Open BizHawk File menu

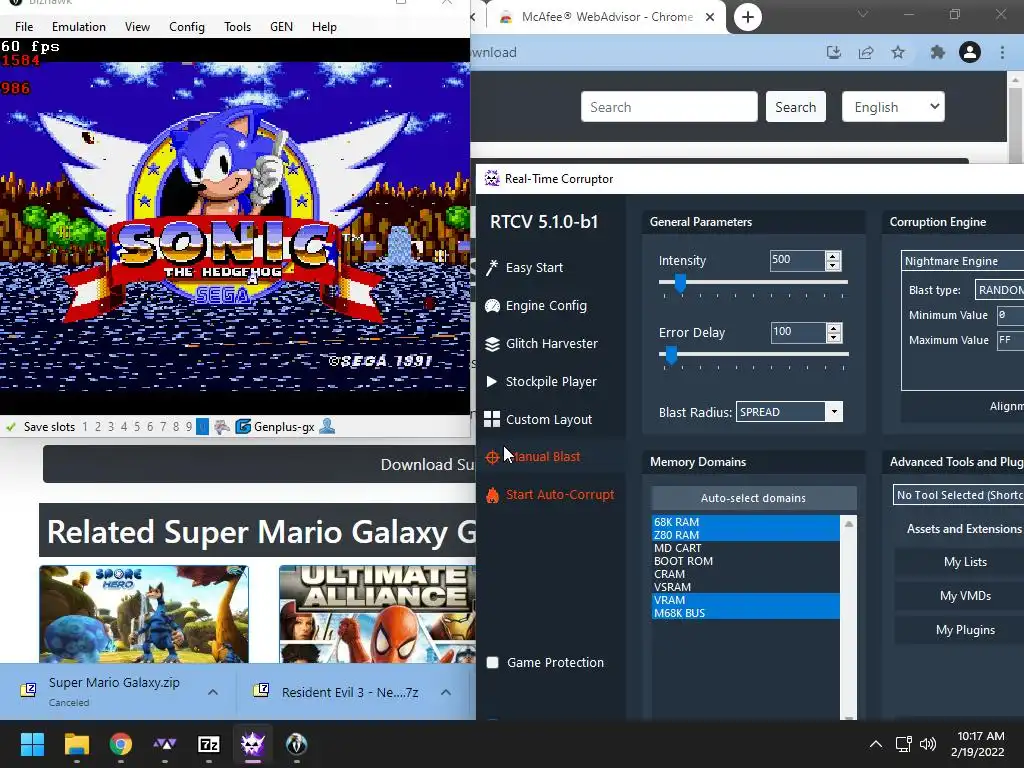click(x=24, y=27)
